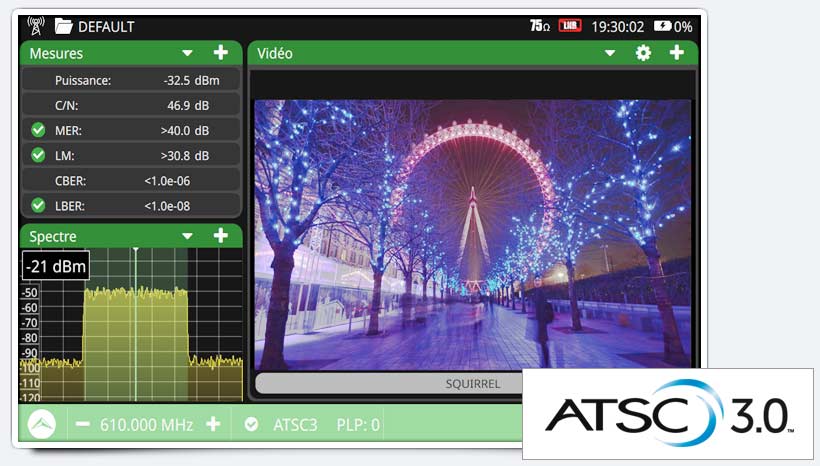
Task: Click the London Eye video preview
Action: click(473, 234)
